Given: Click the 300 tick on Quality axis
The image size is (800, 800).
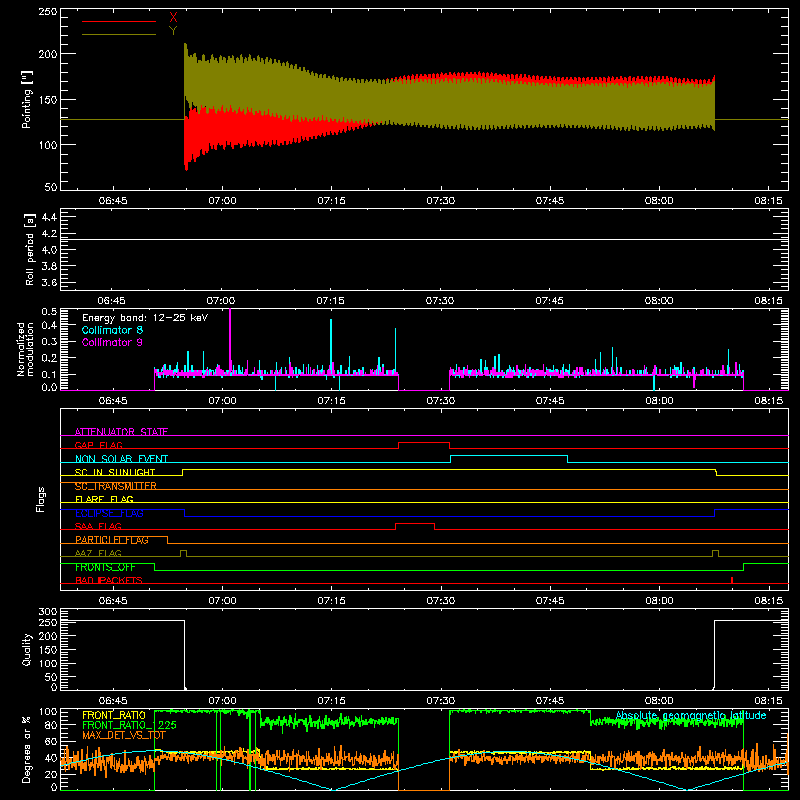Looking at the screenshot, I should (x=48, y=612).
